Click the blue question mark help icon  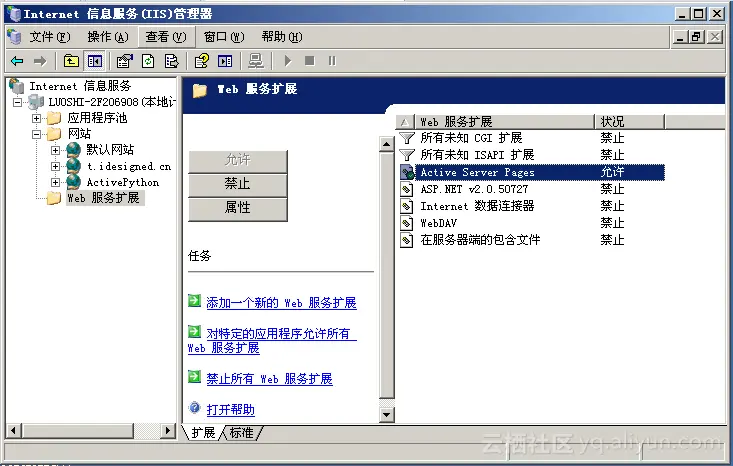tap(194, 408)
